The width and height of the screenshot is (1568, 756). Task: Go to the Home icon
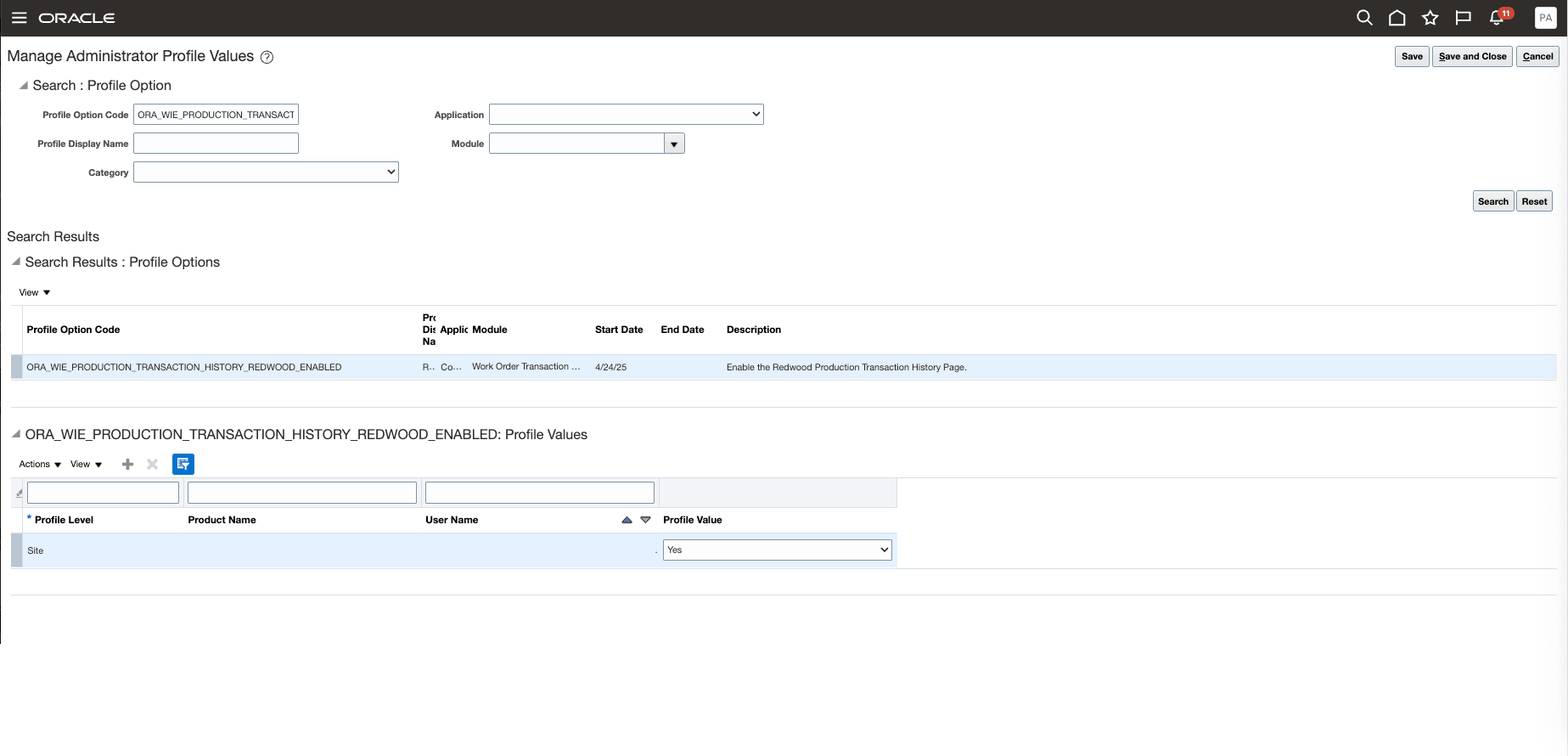click(x=1397, y=18)
